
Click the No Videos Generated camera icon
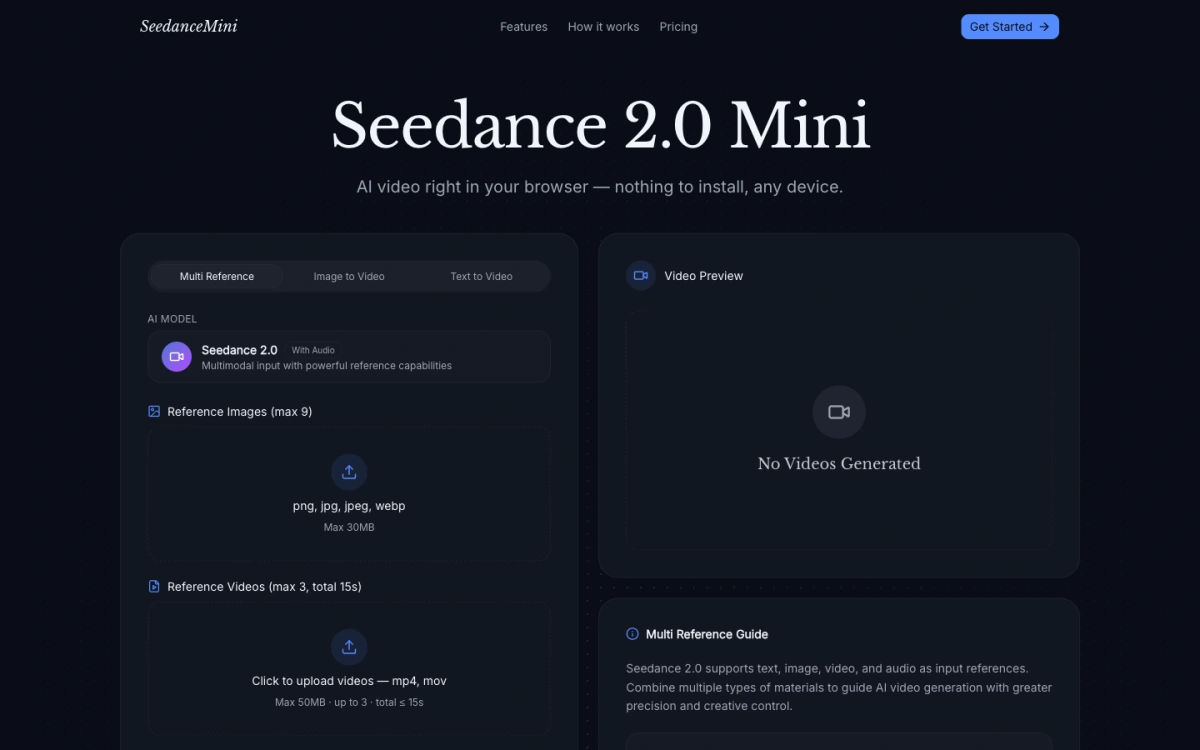[839, 412]
